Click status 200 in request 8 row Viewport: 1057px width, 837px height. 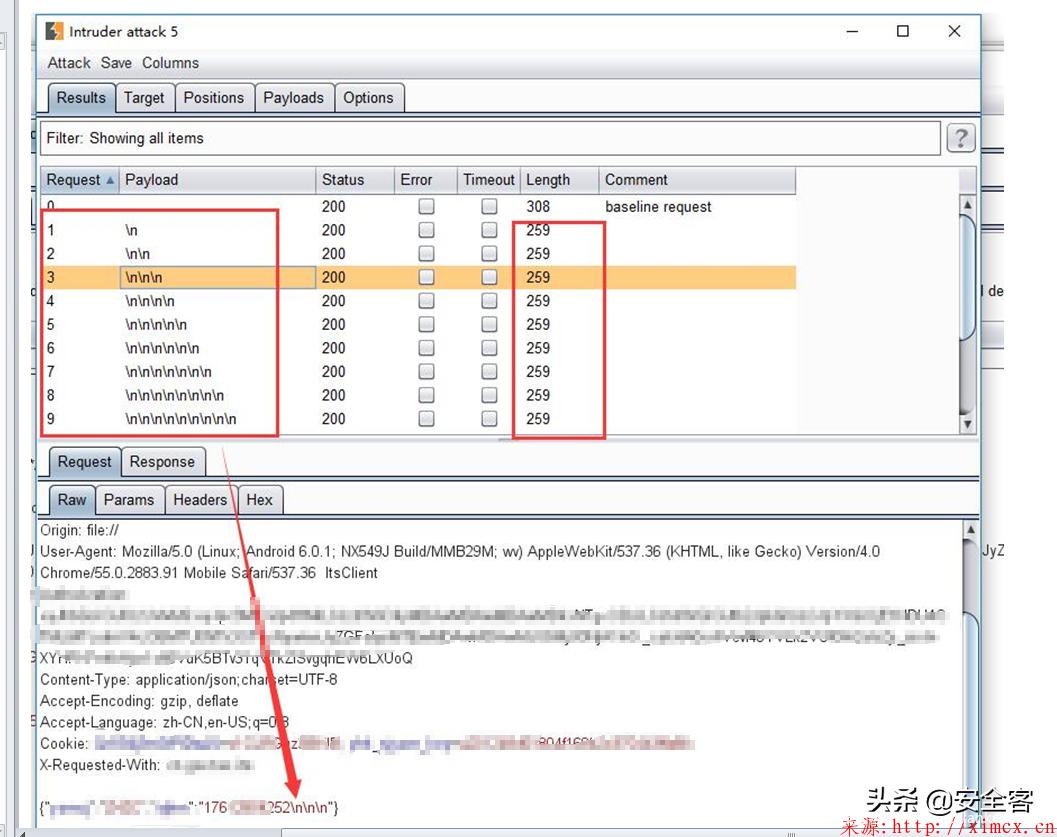[x=334, y=395]
